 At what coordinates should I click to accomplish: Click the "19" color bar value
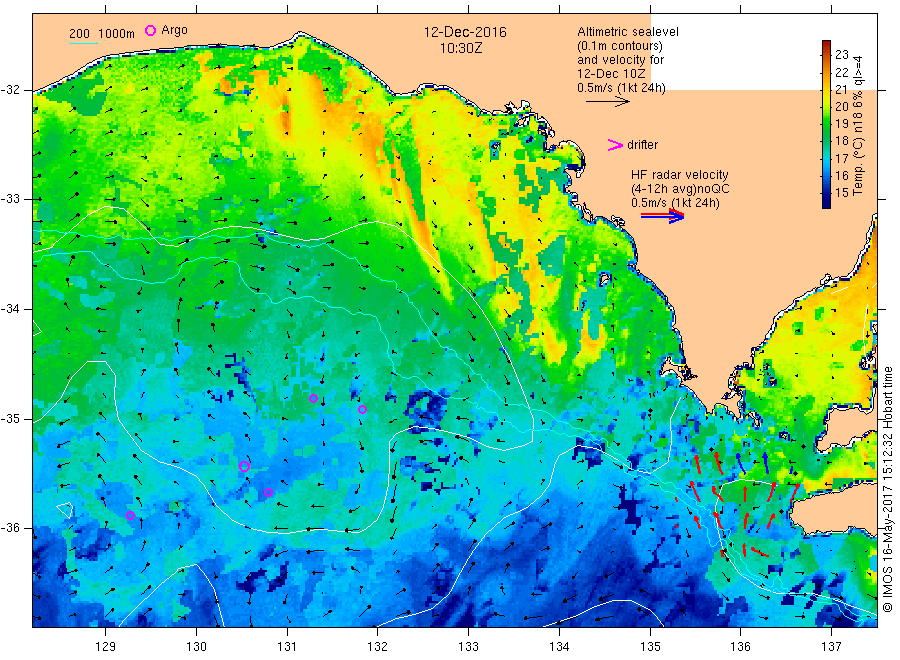841,124
